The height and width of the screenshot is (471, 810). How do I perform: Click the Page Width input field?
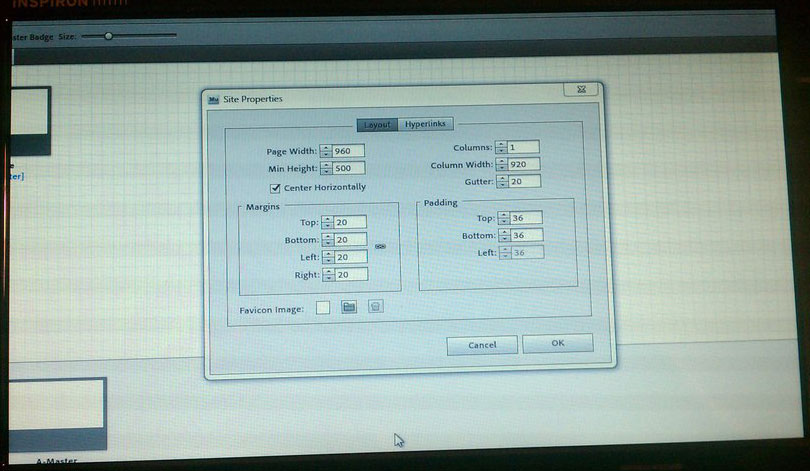coord(349,151)
